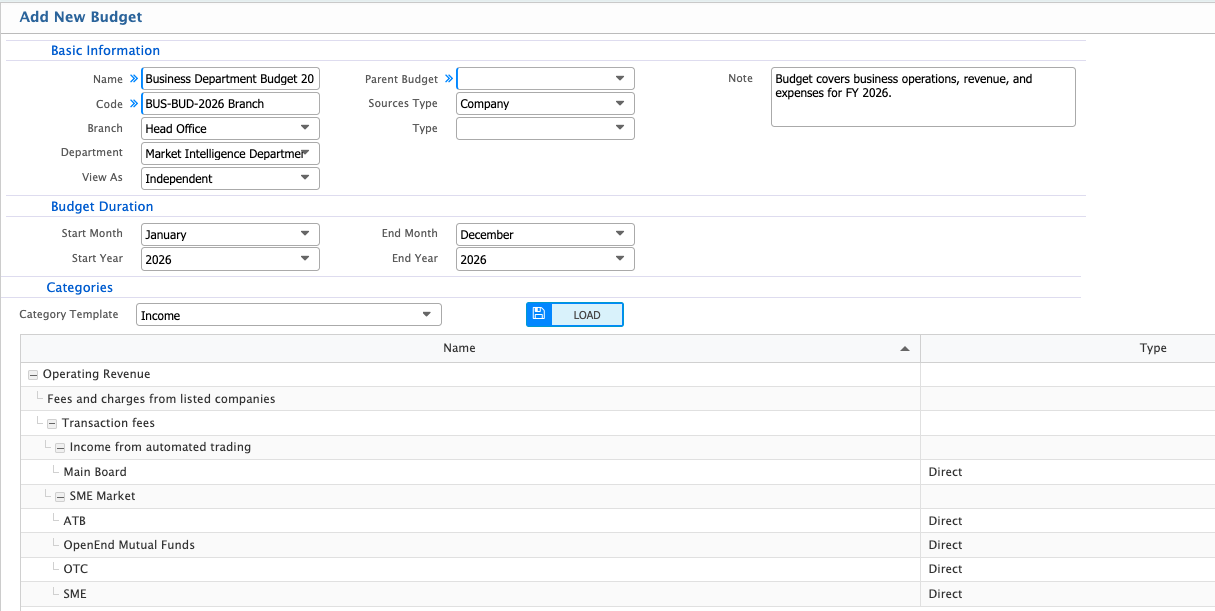The height and width of the screenshot is (611, 1215).
Task: Click the floppy disk save icon beside LOAD
Action: [539, 314]
